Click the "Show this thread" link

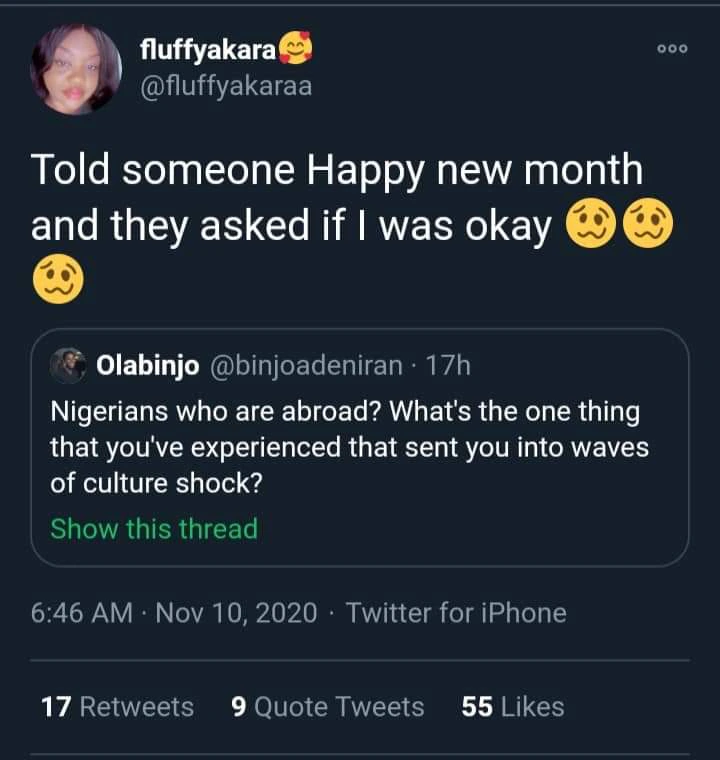point(154,528)
